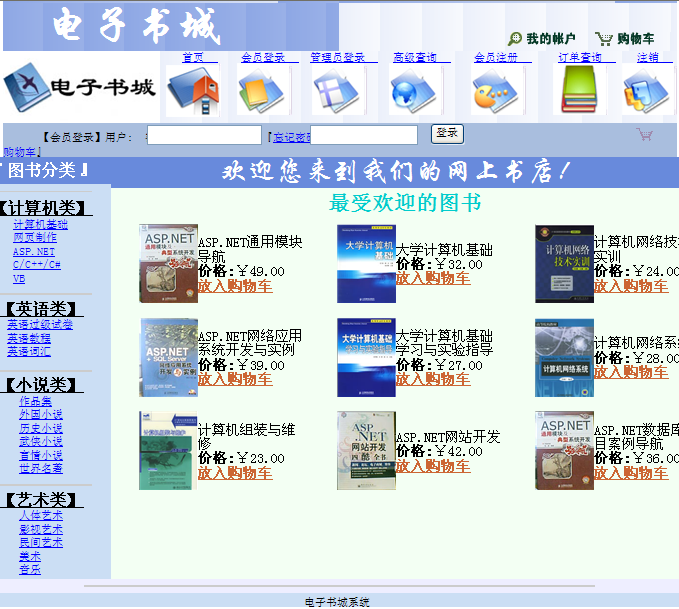
Task: Click the 电子书城 logo book icon
Action: coord(25,87)
